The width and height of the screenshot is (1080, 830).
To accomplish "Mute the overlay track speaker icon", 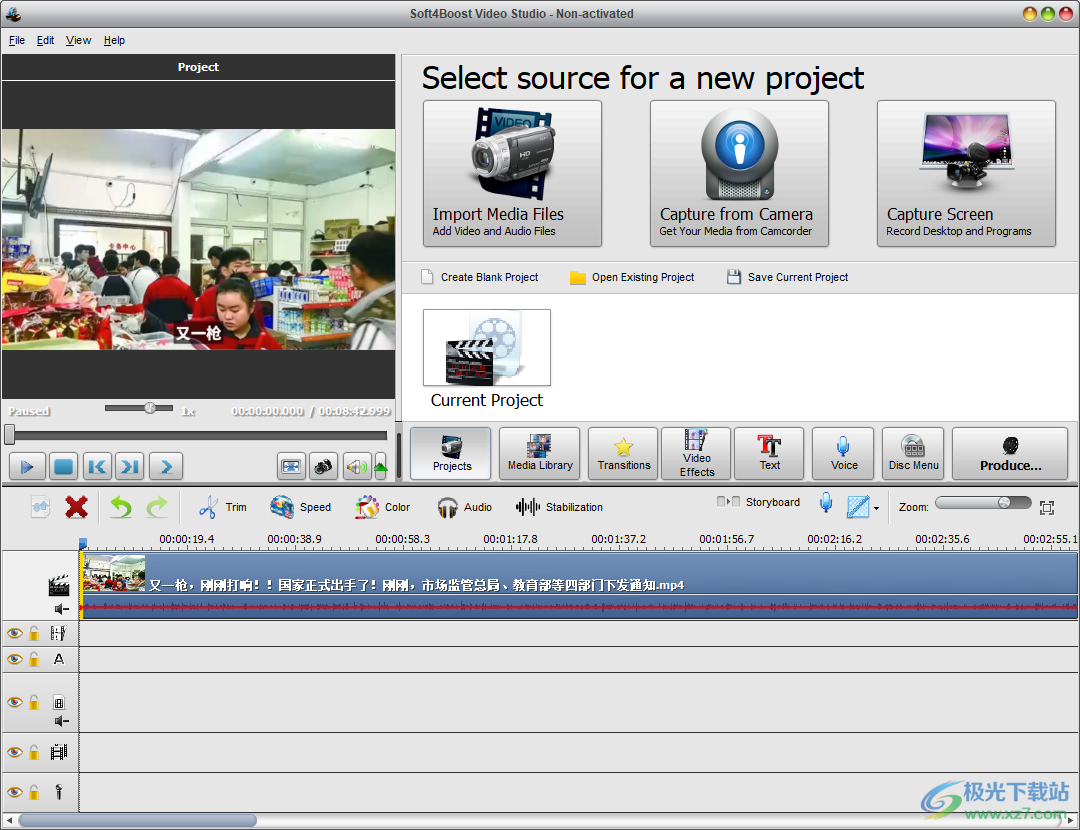I will (x=61, y=721).
